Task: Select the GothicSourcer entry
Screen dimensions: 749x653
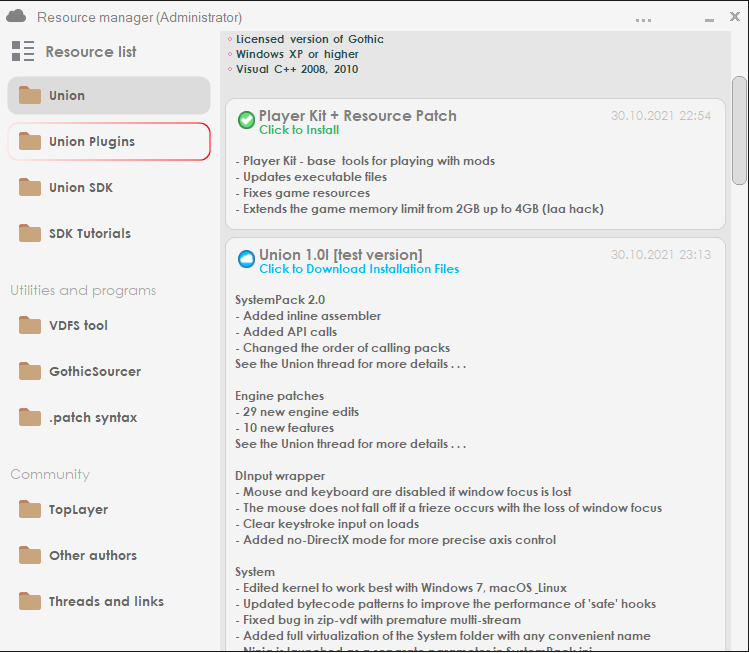Action: (x=94, y=372)
